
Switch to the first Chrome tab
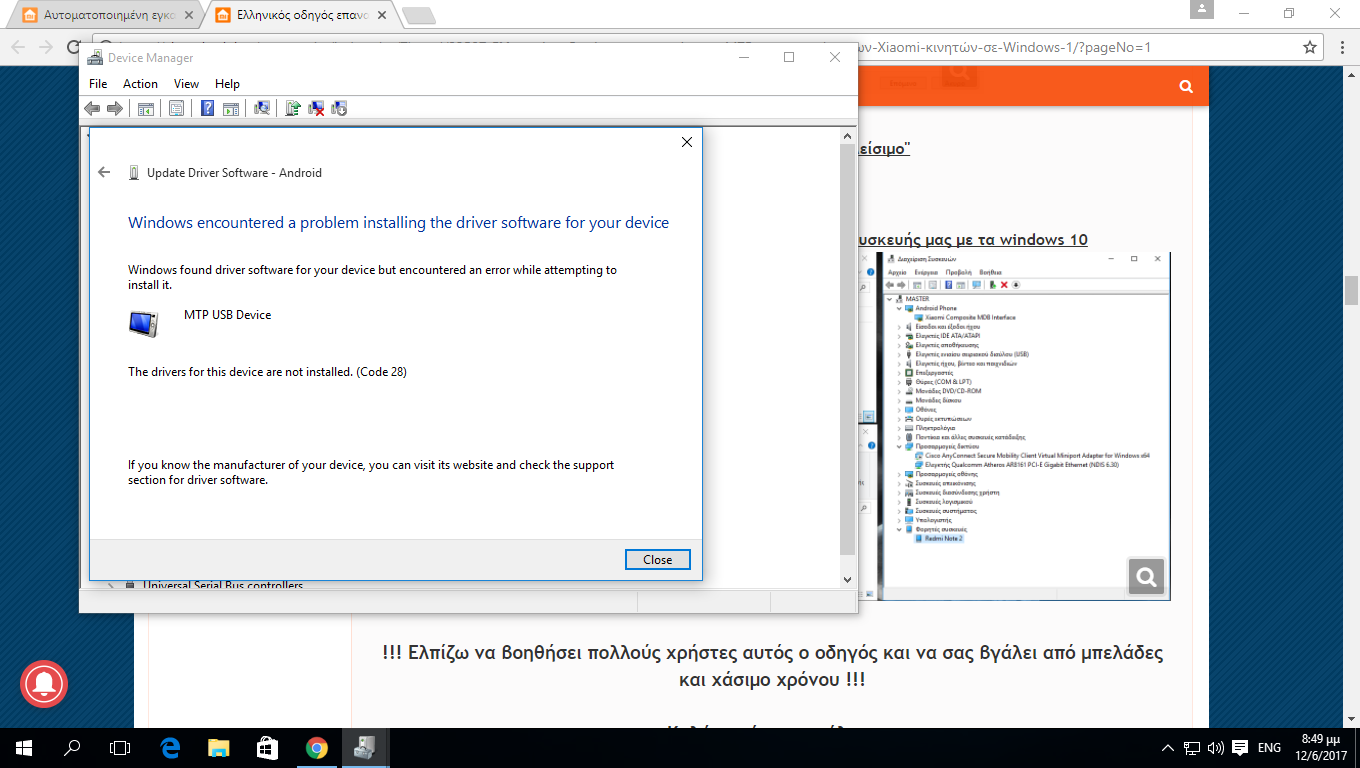pos(105,15)
